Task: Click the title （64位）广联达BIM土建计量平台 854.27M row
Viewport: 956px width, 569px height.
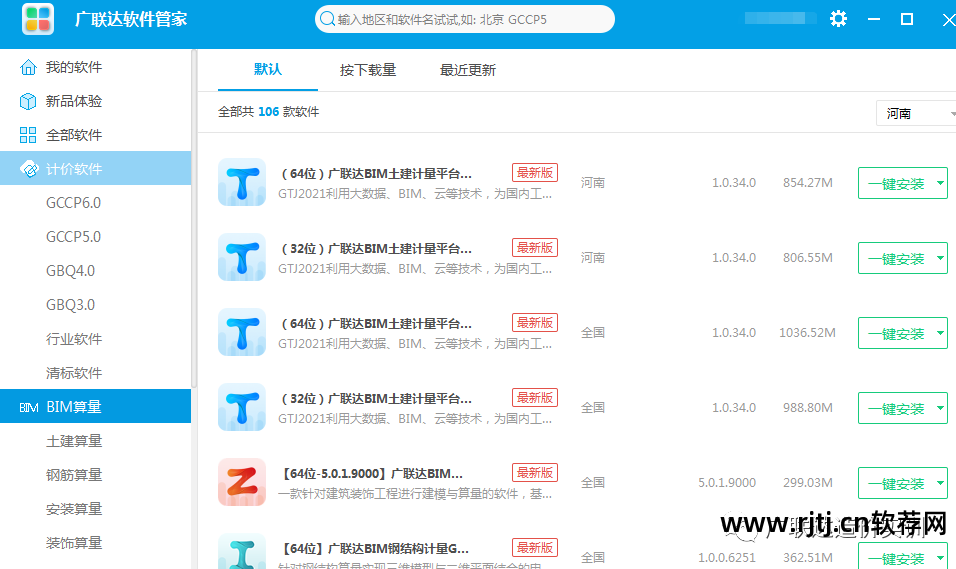Action: tap(376, 174)
